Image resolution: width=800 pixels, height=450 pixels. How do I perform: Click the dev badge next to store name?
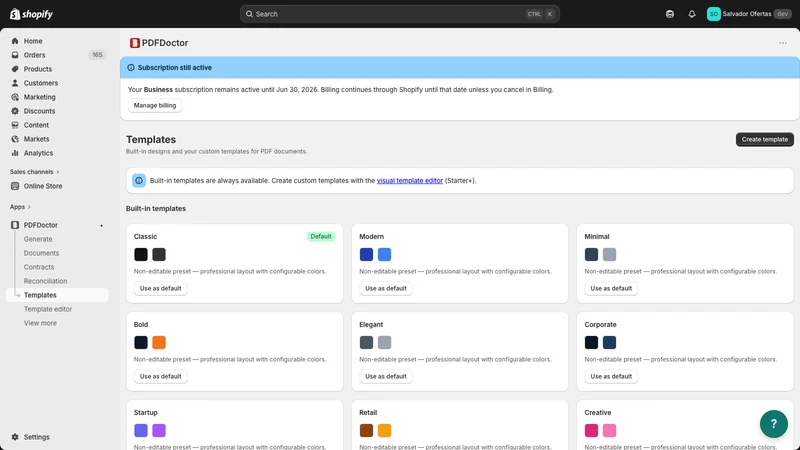tap(782, 14)
